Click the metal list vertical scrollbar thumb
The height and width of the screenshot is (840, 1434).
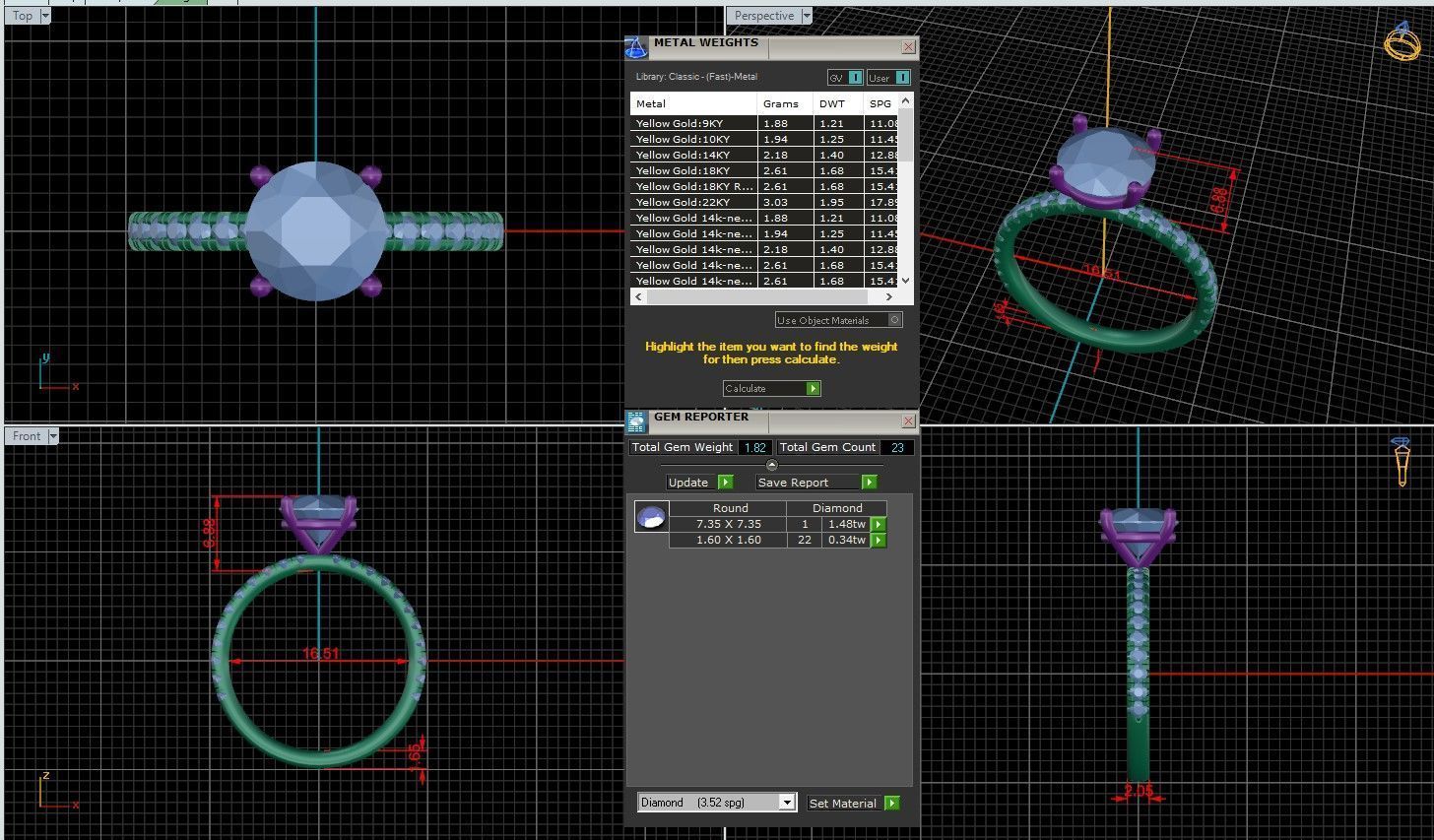[x=906, y=134]
